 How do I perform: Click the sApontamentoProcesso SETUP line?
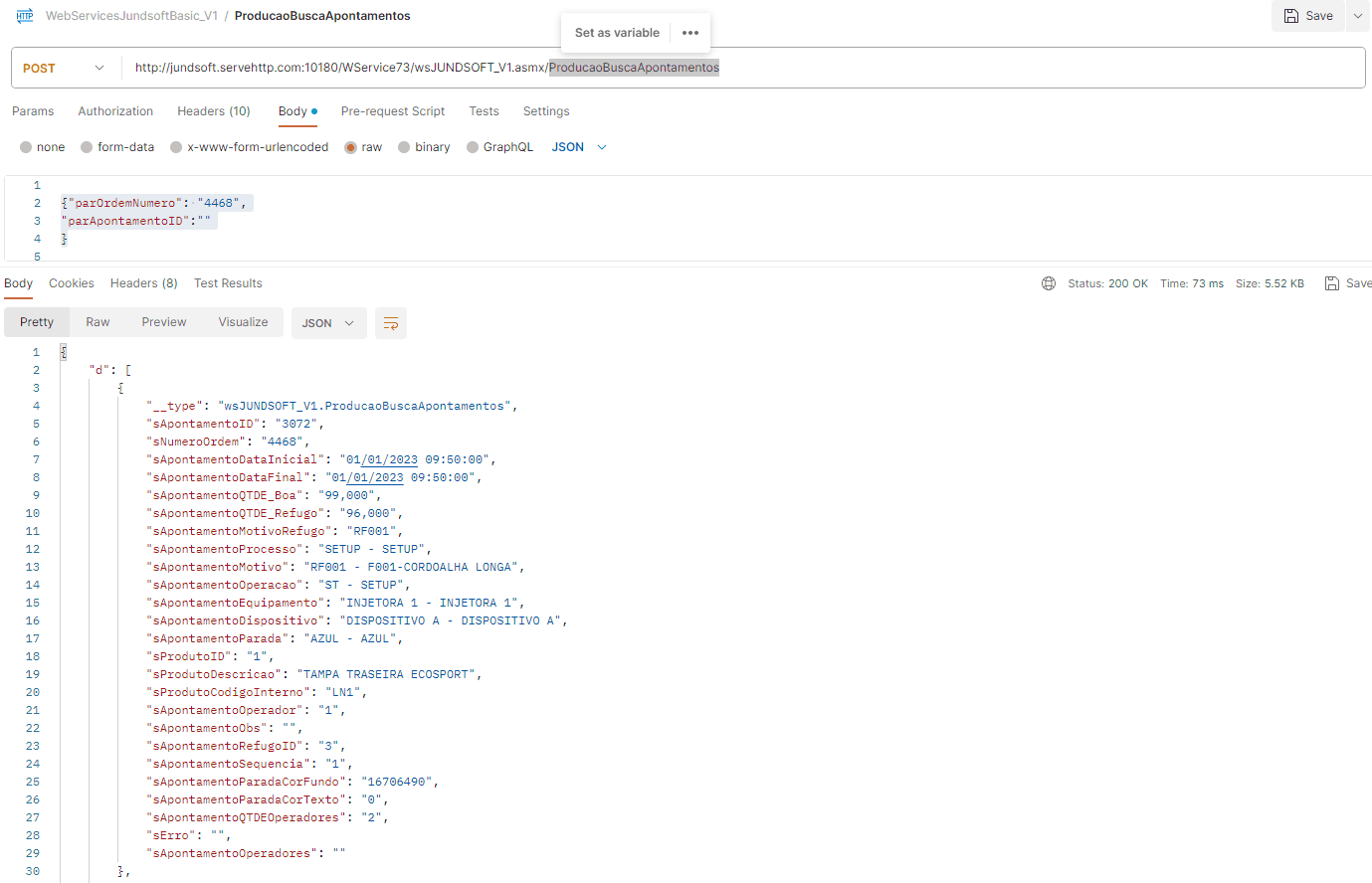tap(289, 549)
